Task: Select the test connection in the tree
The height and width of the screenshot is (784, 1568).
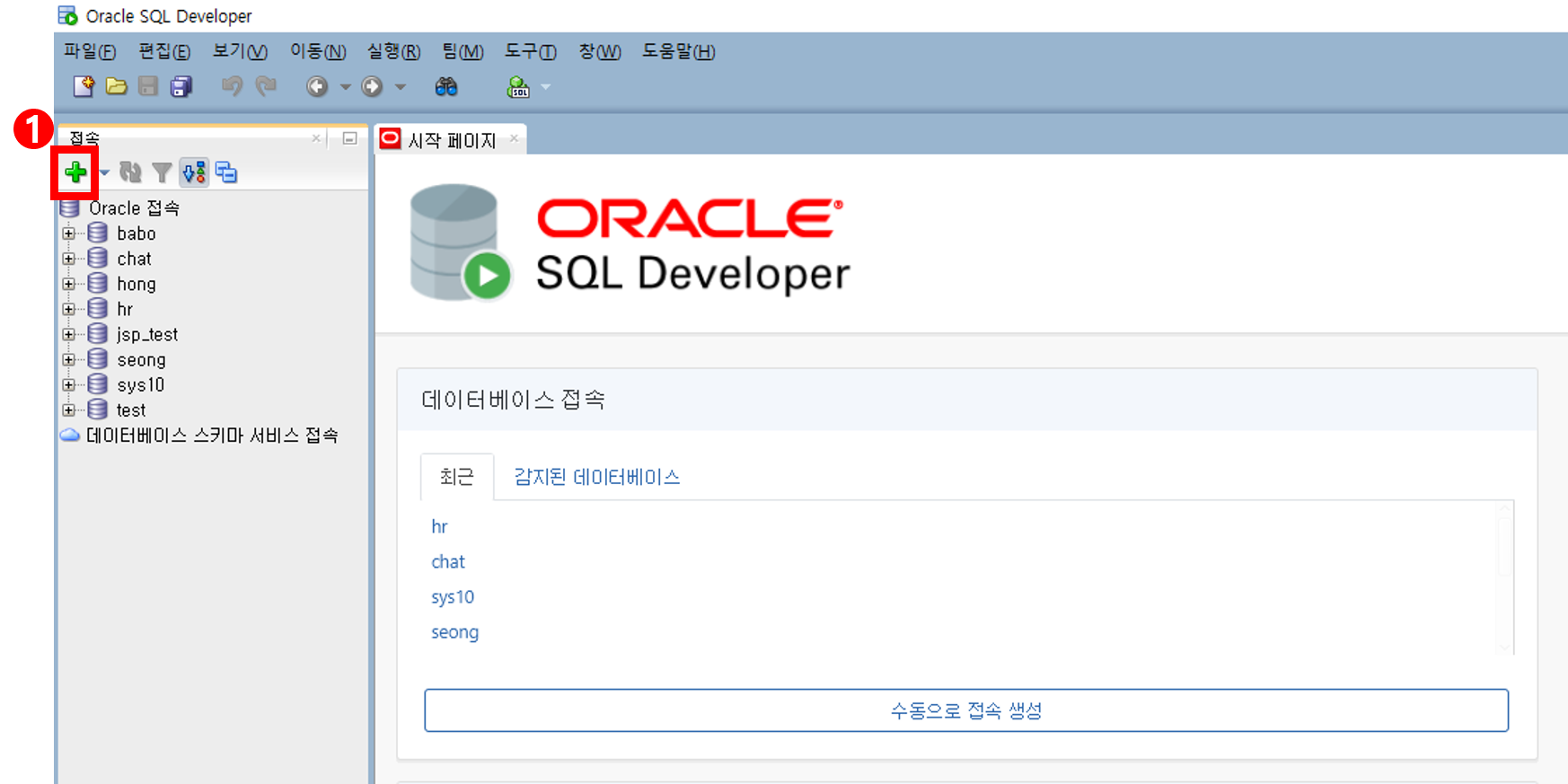Action: pos(131,410)
